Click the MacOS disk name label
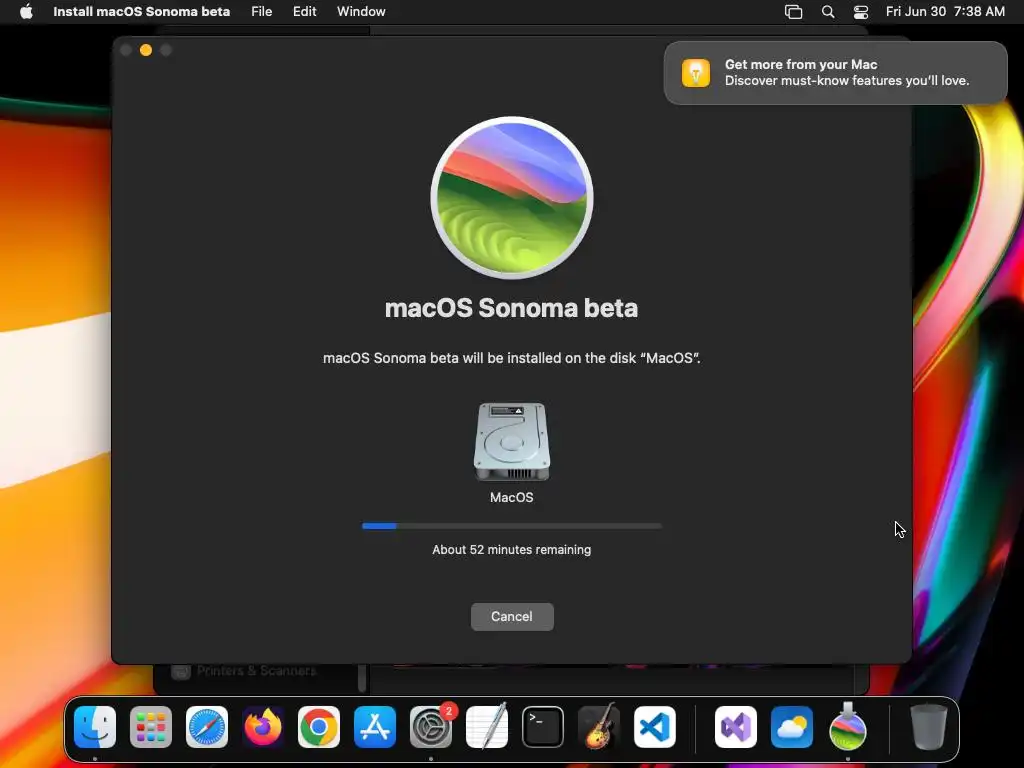The image size is (1024, 768). [511, 498]
